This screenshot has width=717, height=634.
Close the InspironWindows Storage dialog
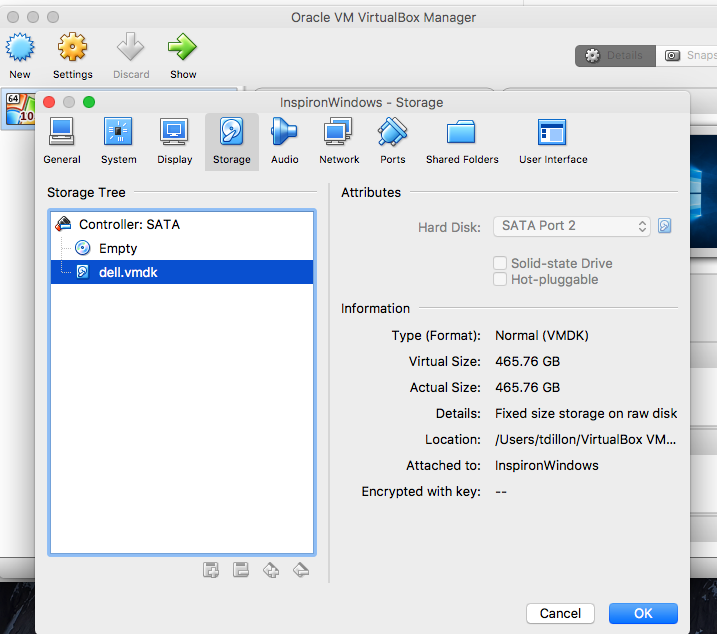coord(49,102)
